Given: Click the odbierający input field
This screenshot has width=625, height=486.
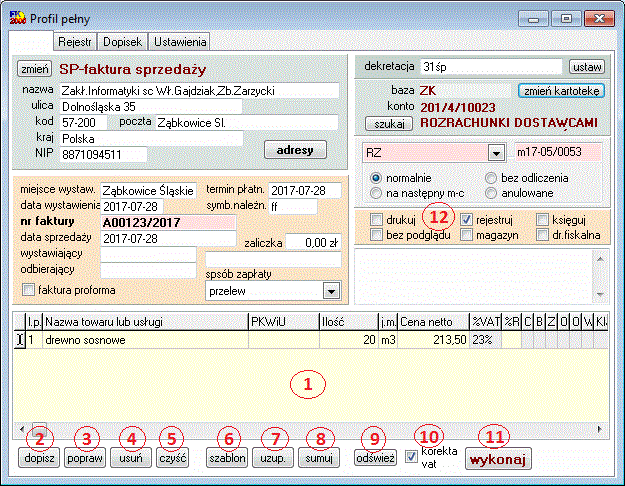Looking at the screenshot, I should click(x=148, y=270).
